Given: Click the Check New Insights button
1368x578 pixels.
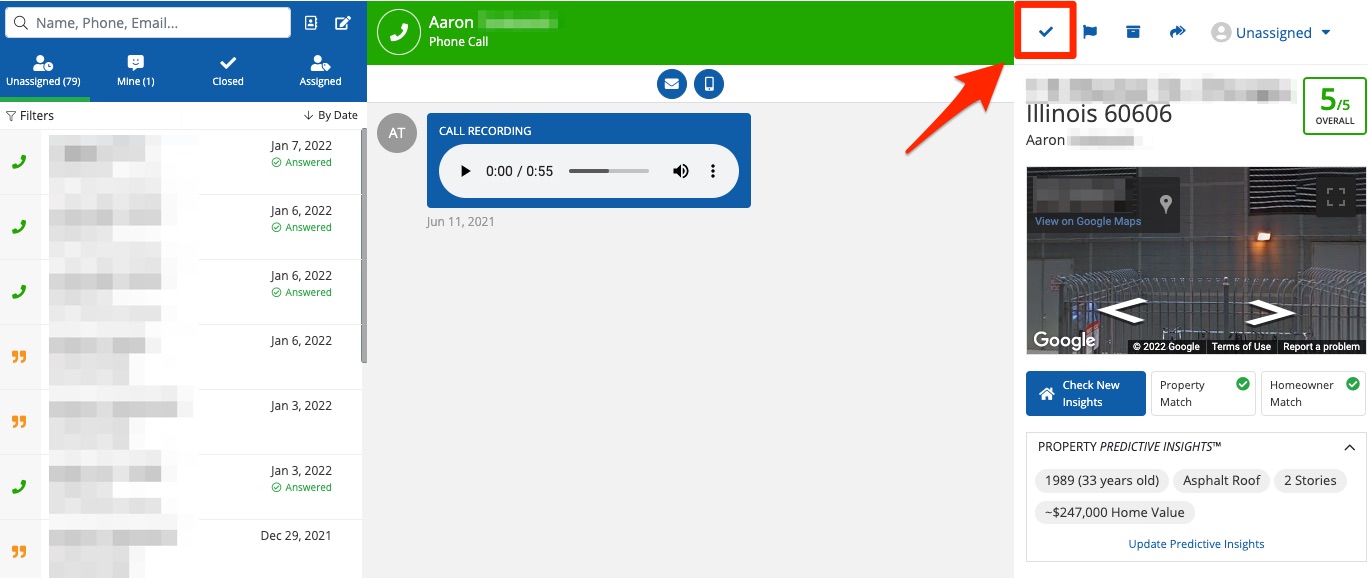Looking at the screenshot, I should pos(1085,394).
